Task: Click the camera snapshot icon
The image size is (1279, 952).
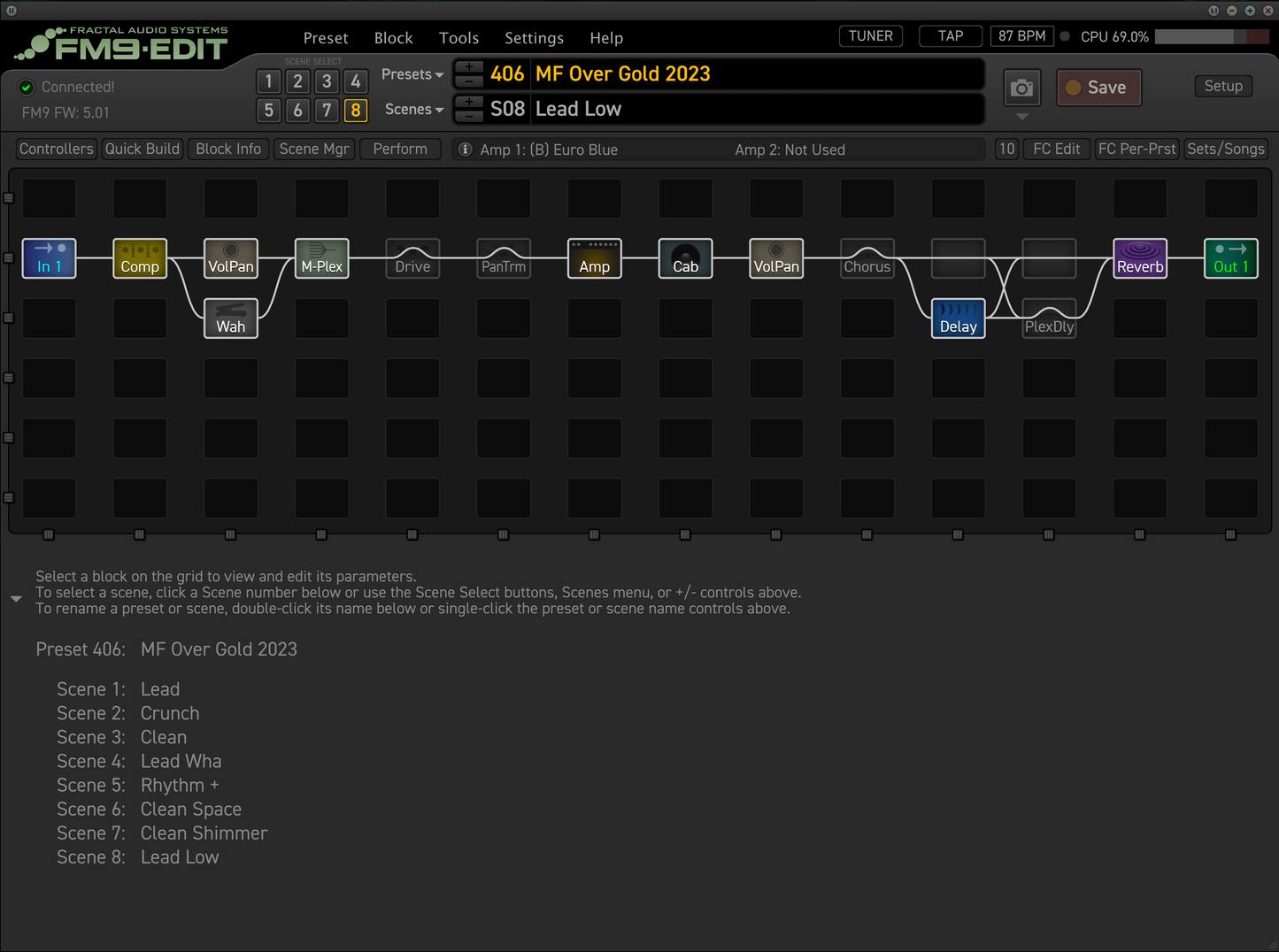Action: coord(1021,88)
